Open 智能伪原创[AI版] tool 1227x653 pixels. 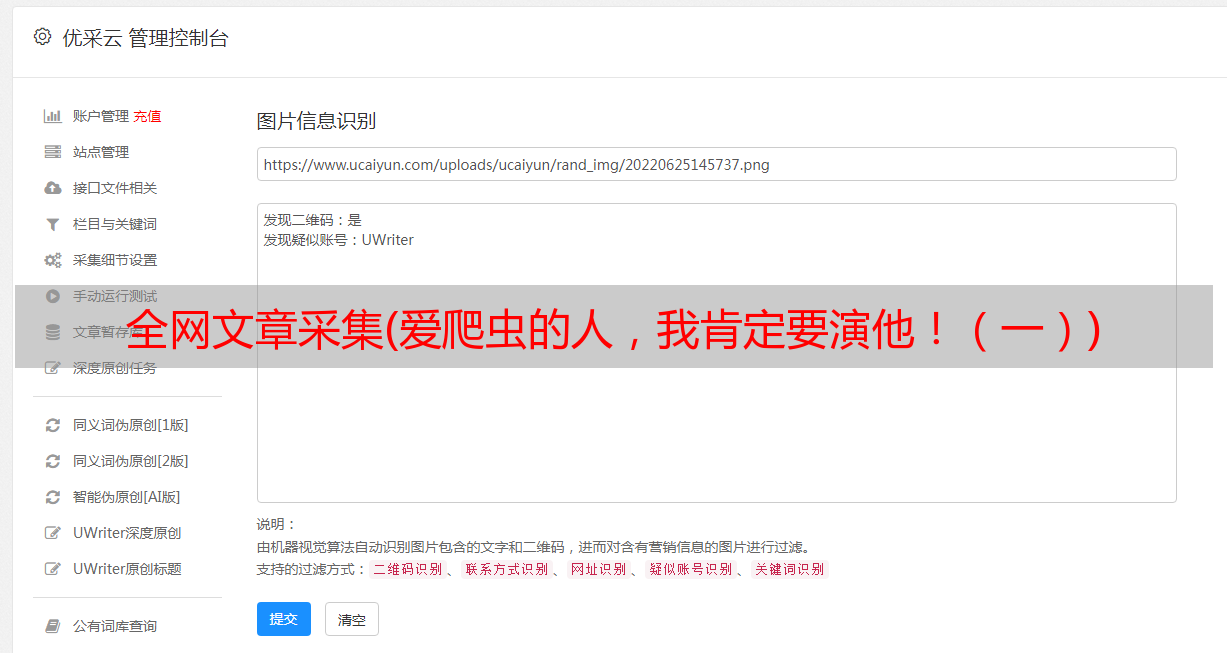tap(127, 497)
